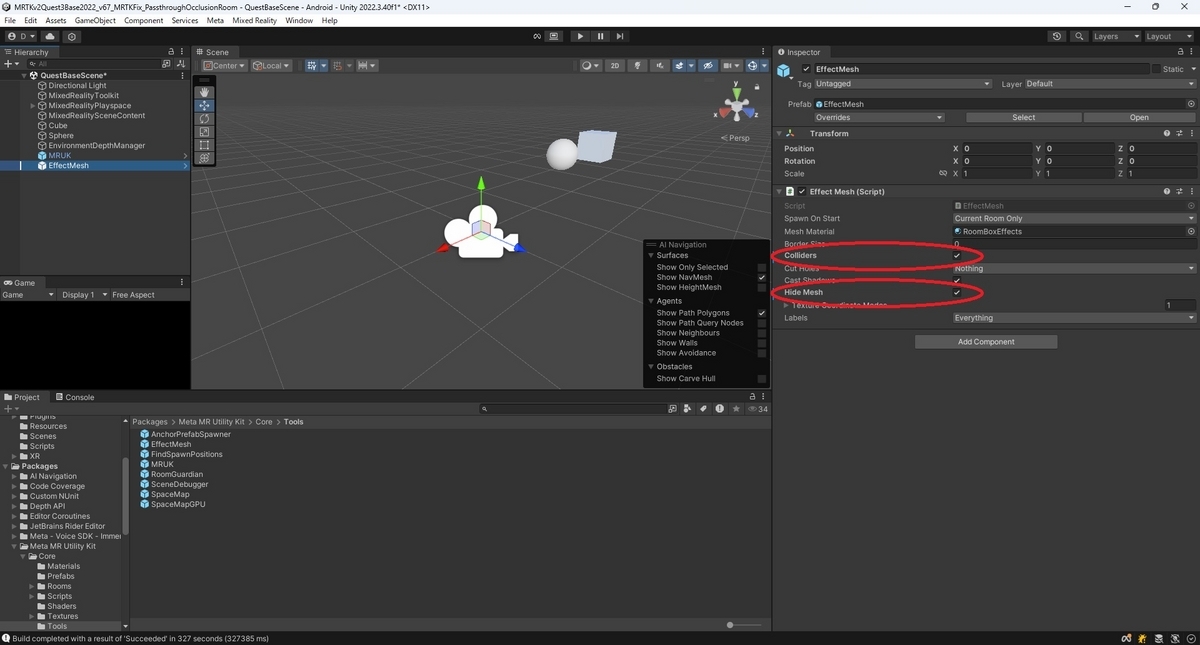Image resolution: width=1200 pixels, height=645 pixels.
Task: Click the Play button
Action: (x=580, y=36)
